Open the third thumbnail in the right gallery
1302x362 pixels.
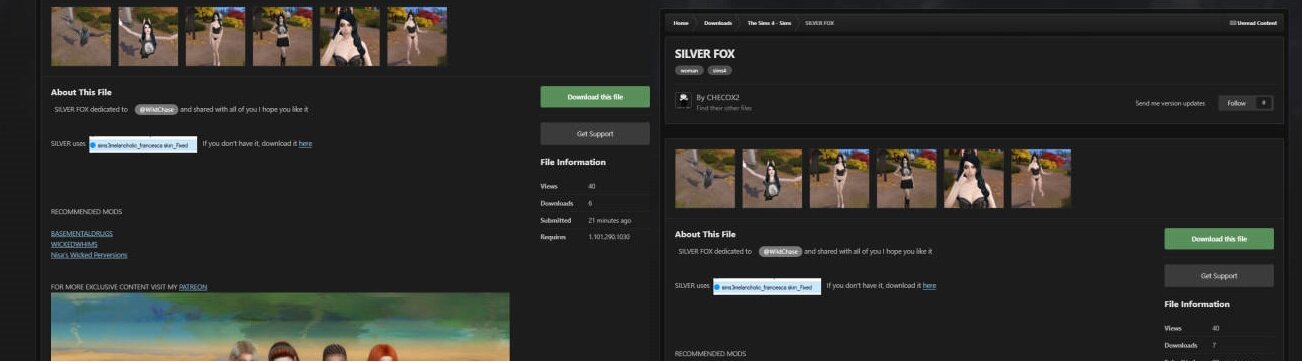(839, 179)
